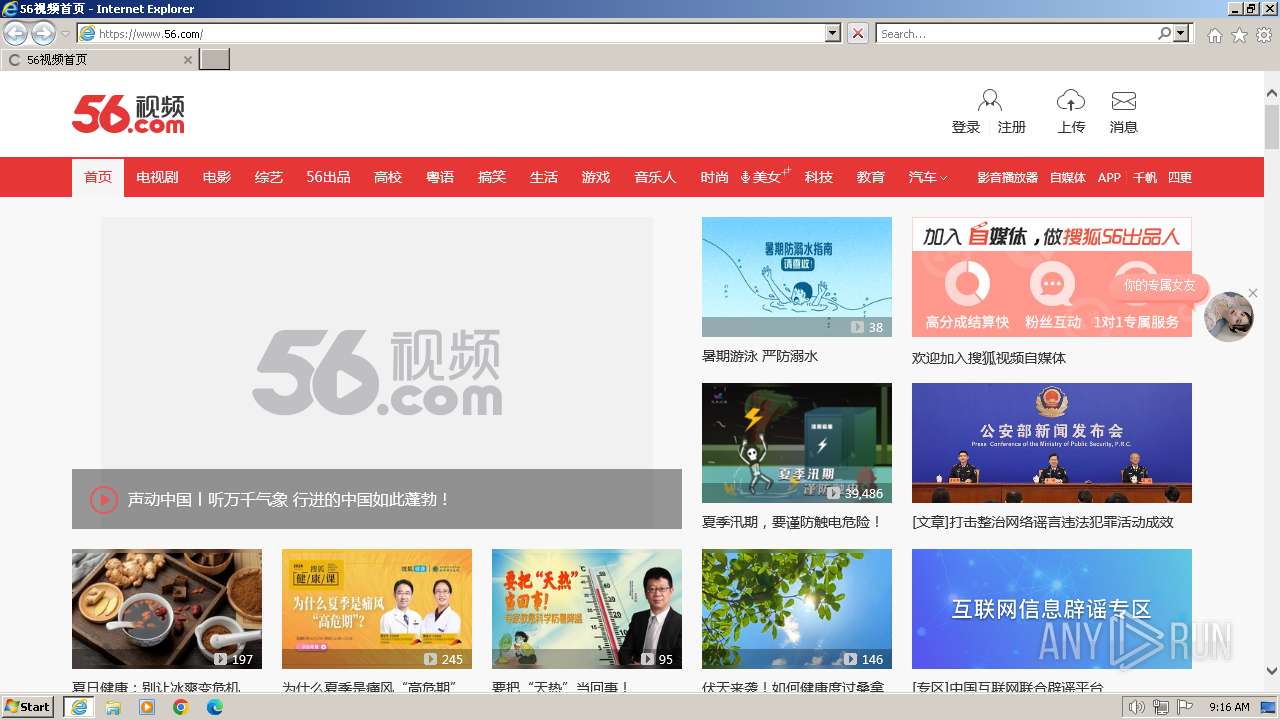Open the 科技 navigation item
Viewport: 1280px width, 720px height.
(819, 177)
